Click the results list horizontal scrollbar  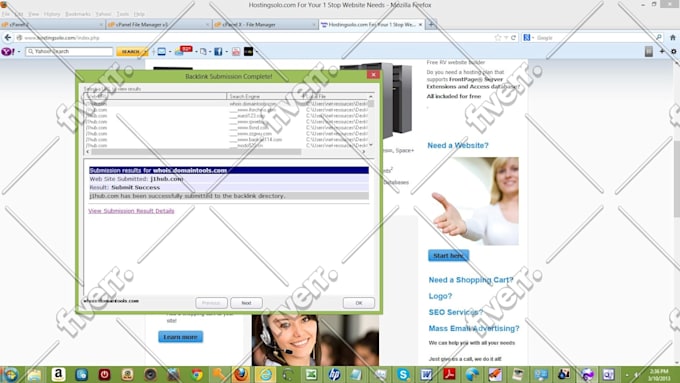click(x=196, y=152)
